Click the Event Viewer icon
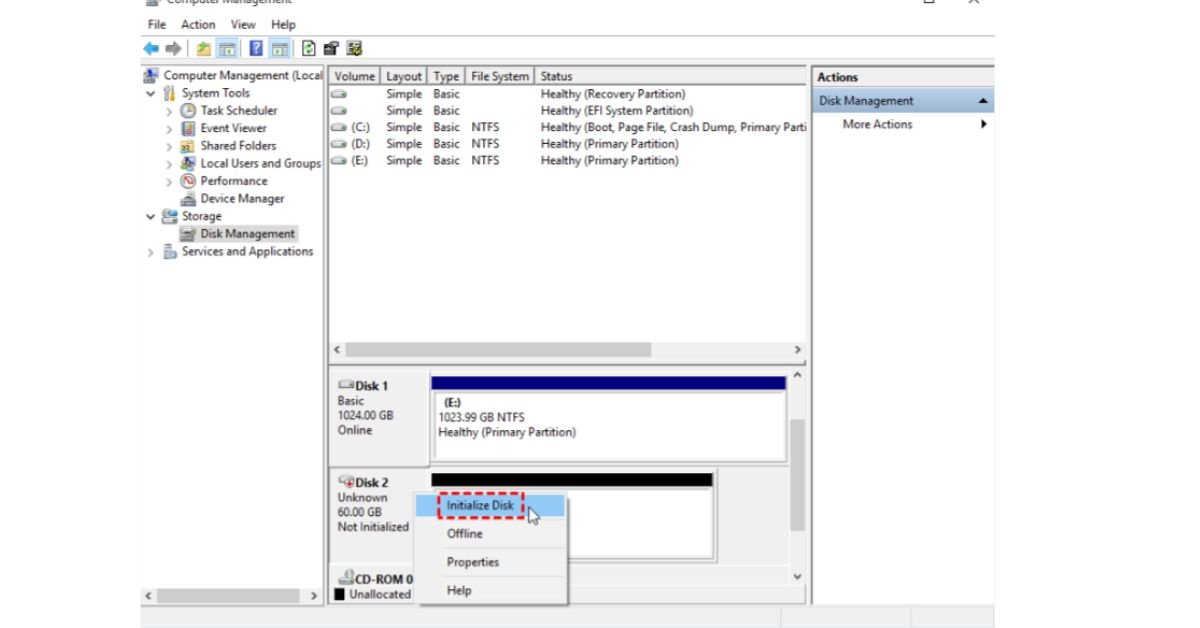This screenshot has width=1200, height=628. 188,128
